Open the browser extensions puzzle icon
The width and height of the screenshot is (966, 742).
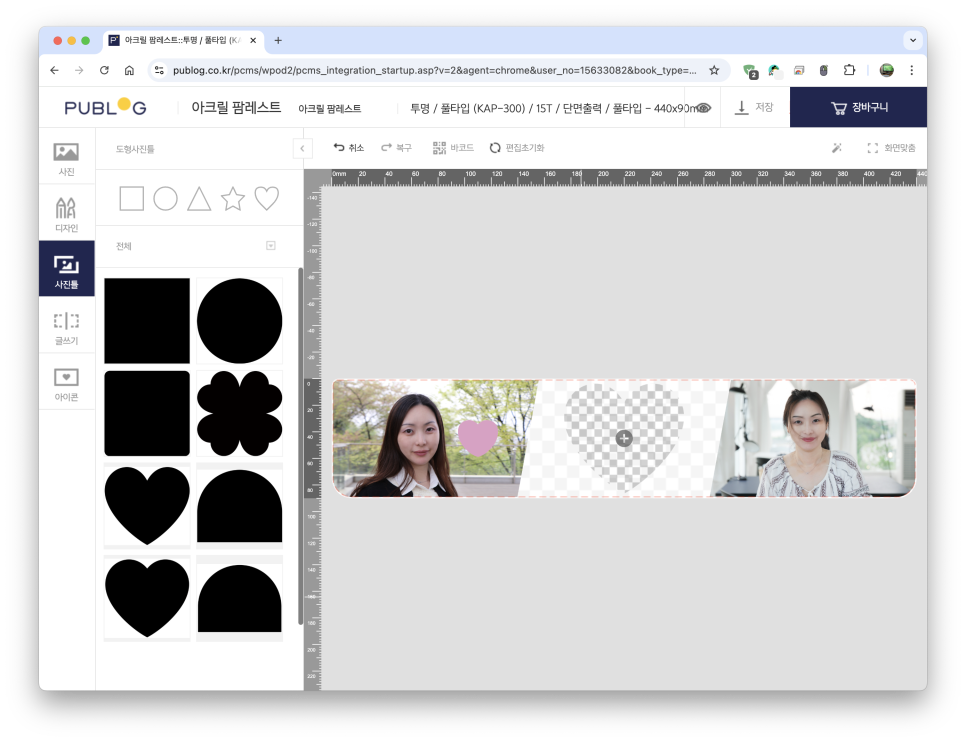point(849,70)
